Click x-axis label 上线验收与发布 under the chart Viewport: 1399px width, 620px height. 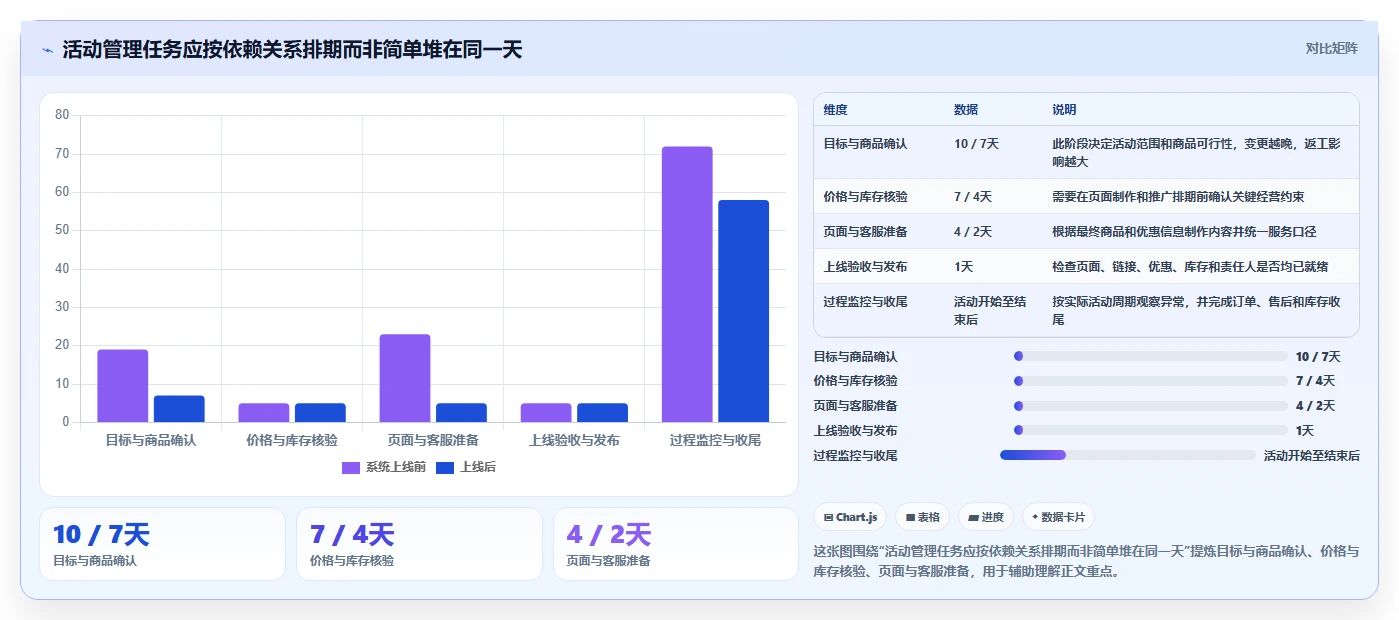[x=574, y=440]
